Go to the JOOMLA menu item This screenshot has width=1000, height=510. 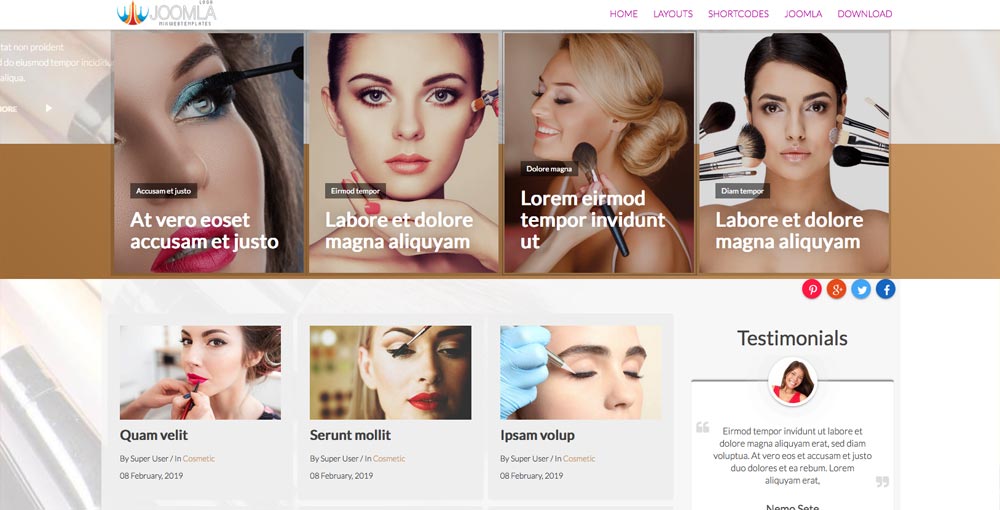[x=803, y=14]
